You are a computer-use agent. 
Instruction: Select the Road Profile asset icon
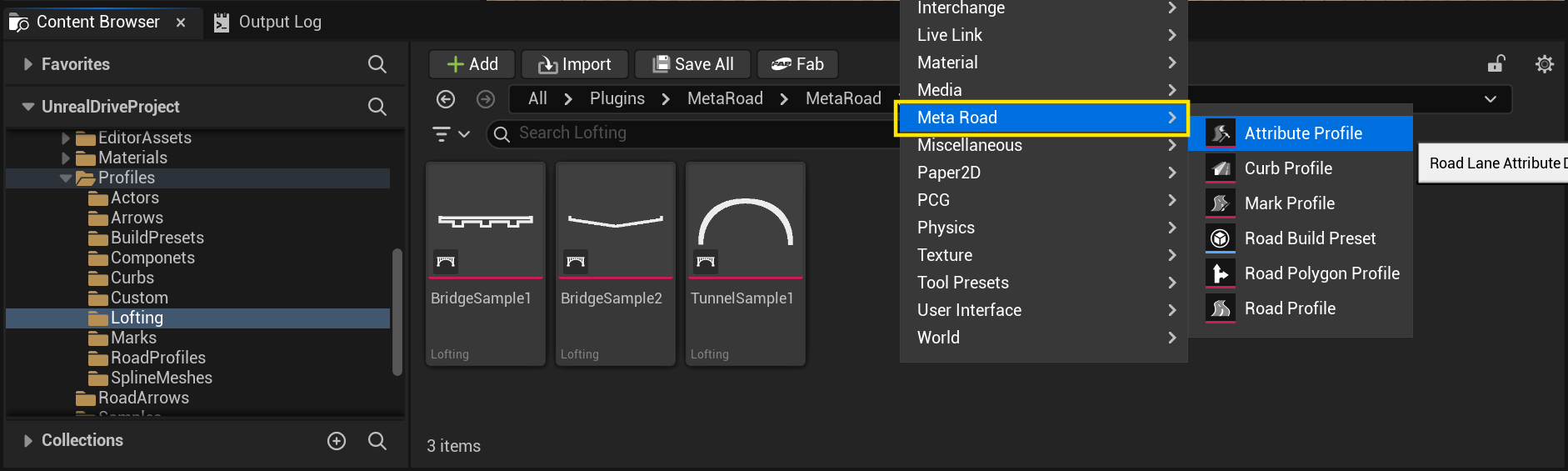1221,308
